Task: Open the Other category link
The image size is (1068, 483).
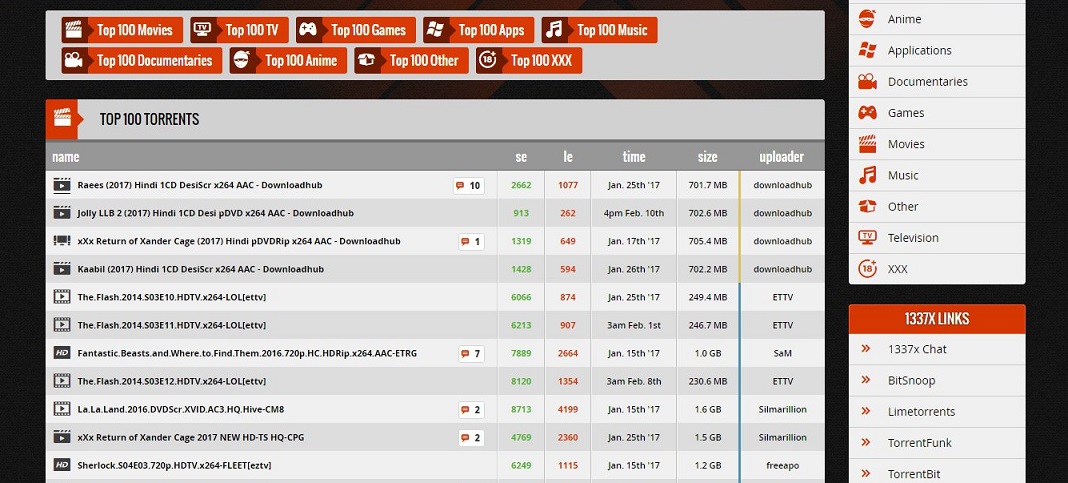Action: pos(902,206)
